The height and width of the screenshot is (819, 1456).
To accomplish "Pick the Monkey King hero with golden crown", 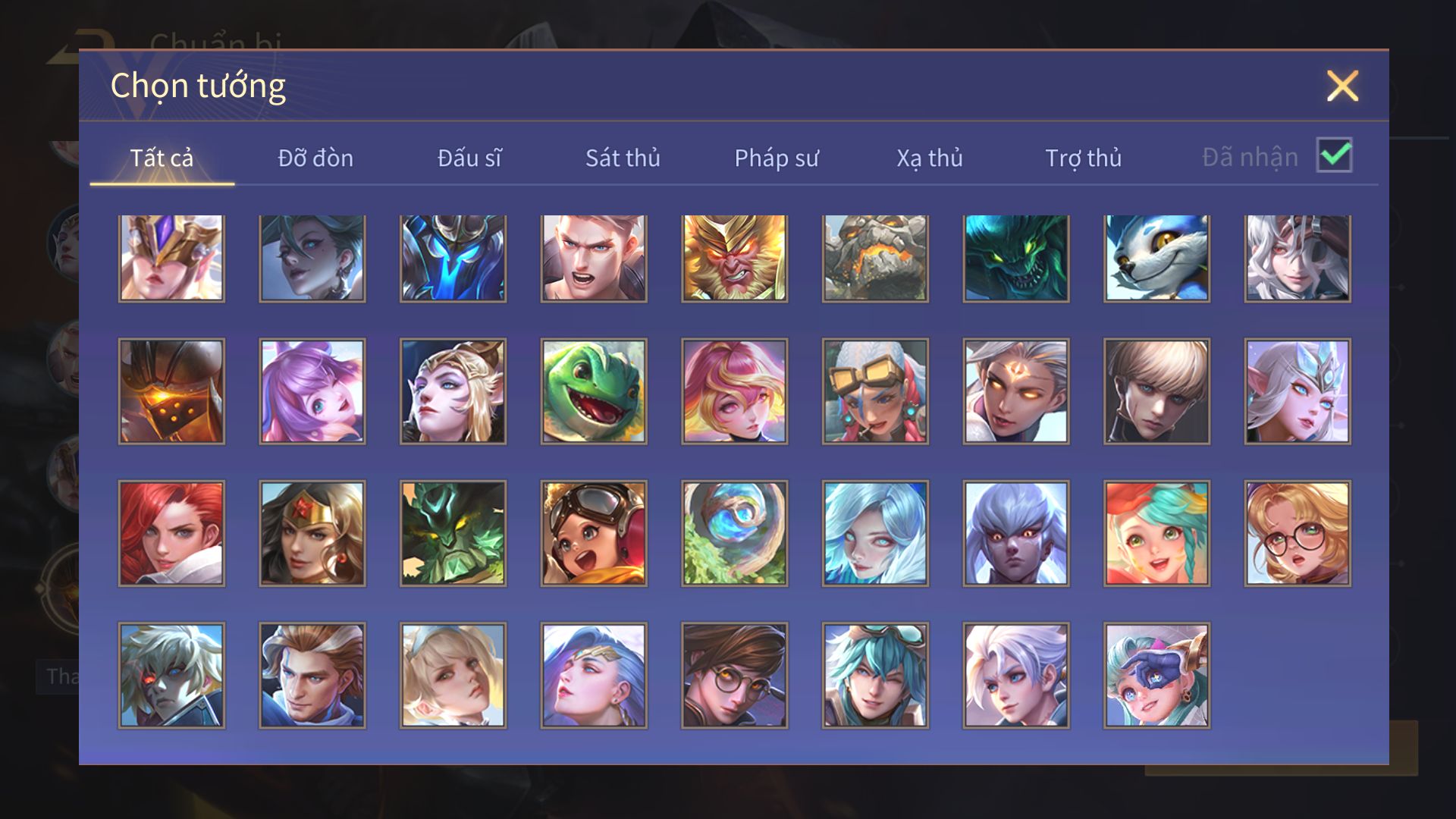I will (x=734, y=258).
